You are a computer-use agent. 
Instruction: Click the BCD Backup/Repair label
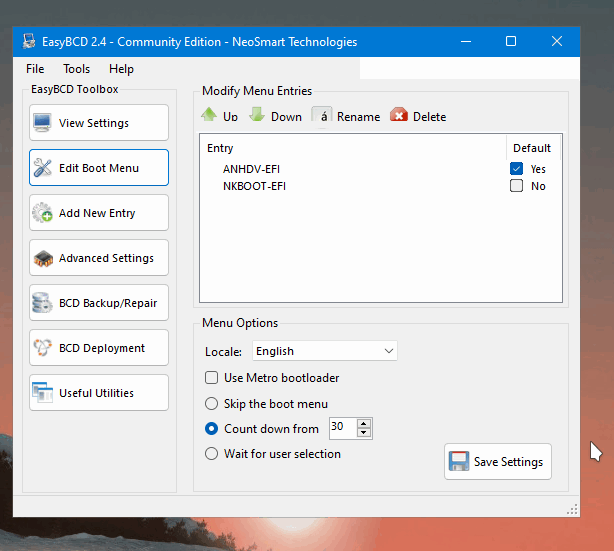click(108, 303)
